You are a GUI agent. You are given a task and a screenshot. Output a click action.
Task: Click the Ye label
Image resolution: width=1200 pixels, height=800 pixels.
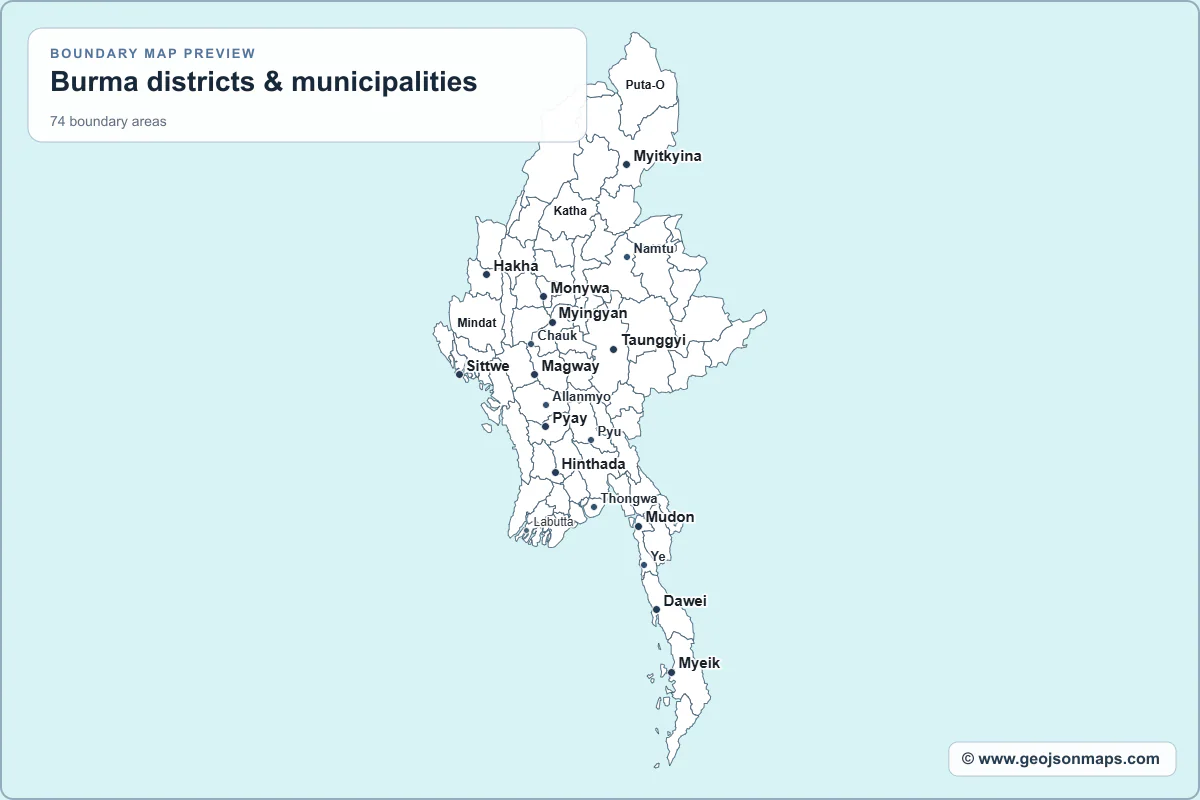[x=658, y=557]
